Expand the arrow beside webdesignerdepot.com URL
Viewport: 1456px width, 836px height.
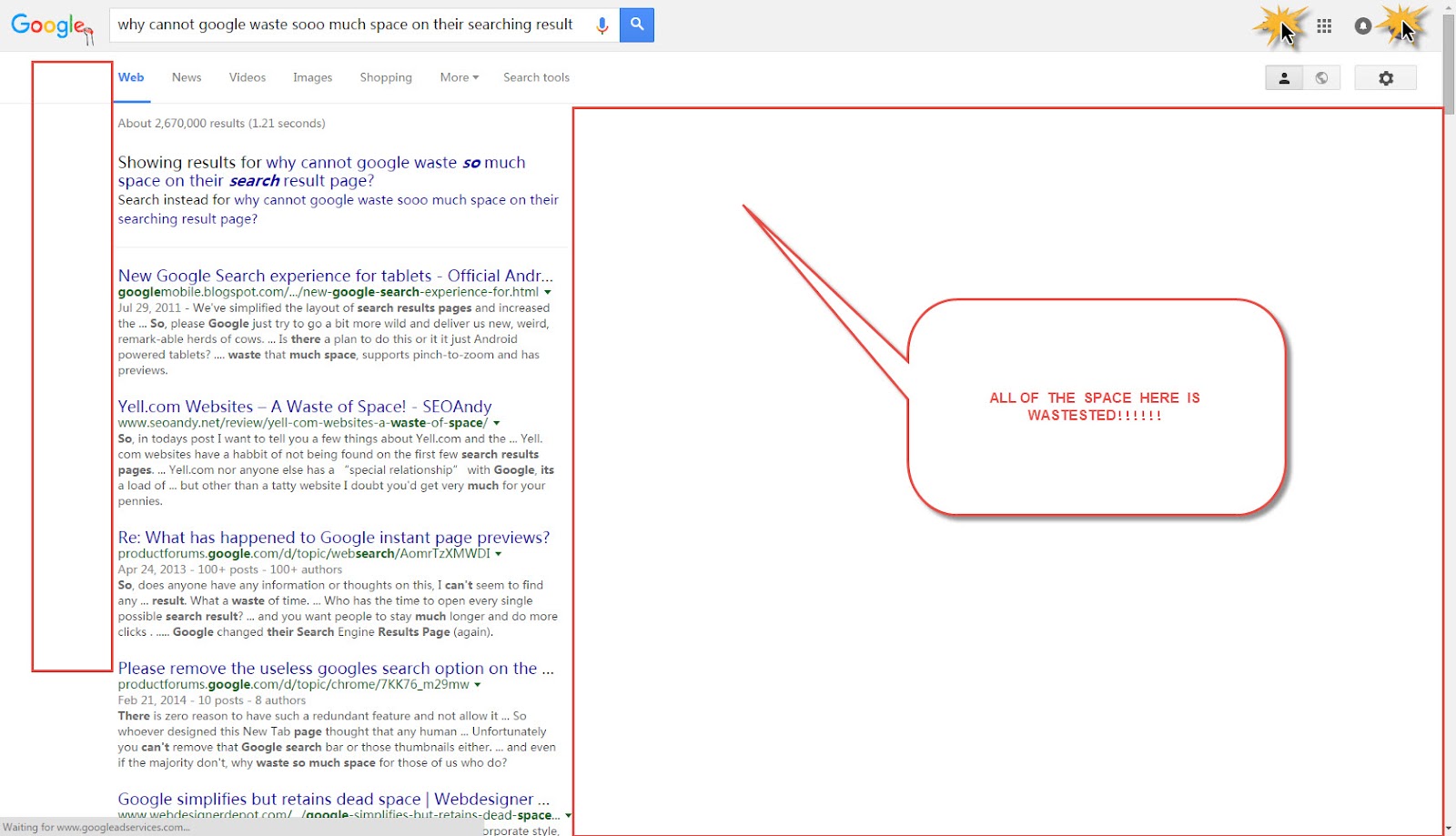[568, 816]
